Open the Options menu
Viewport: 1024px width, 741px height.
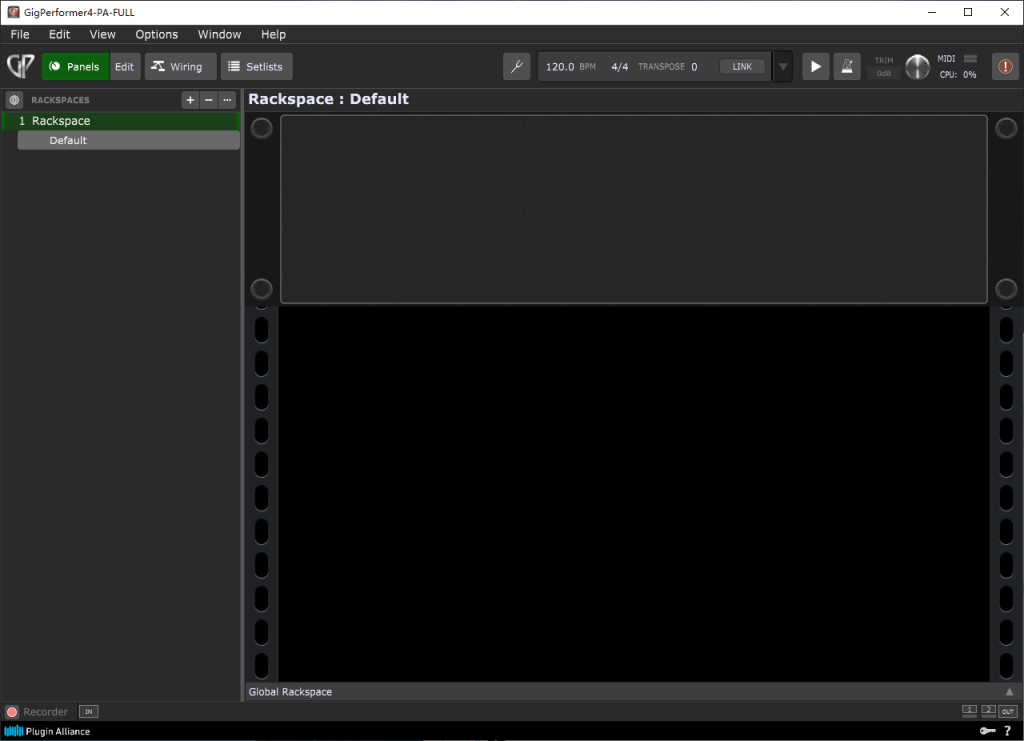(157, 35)
